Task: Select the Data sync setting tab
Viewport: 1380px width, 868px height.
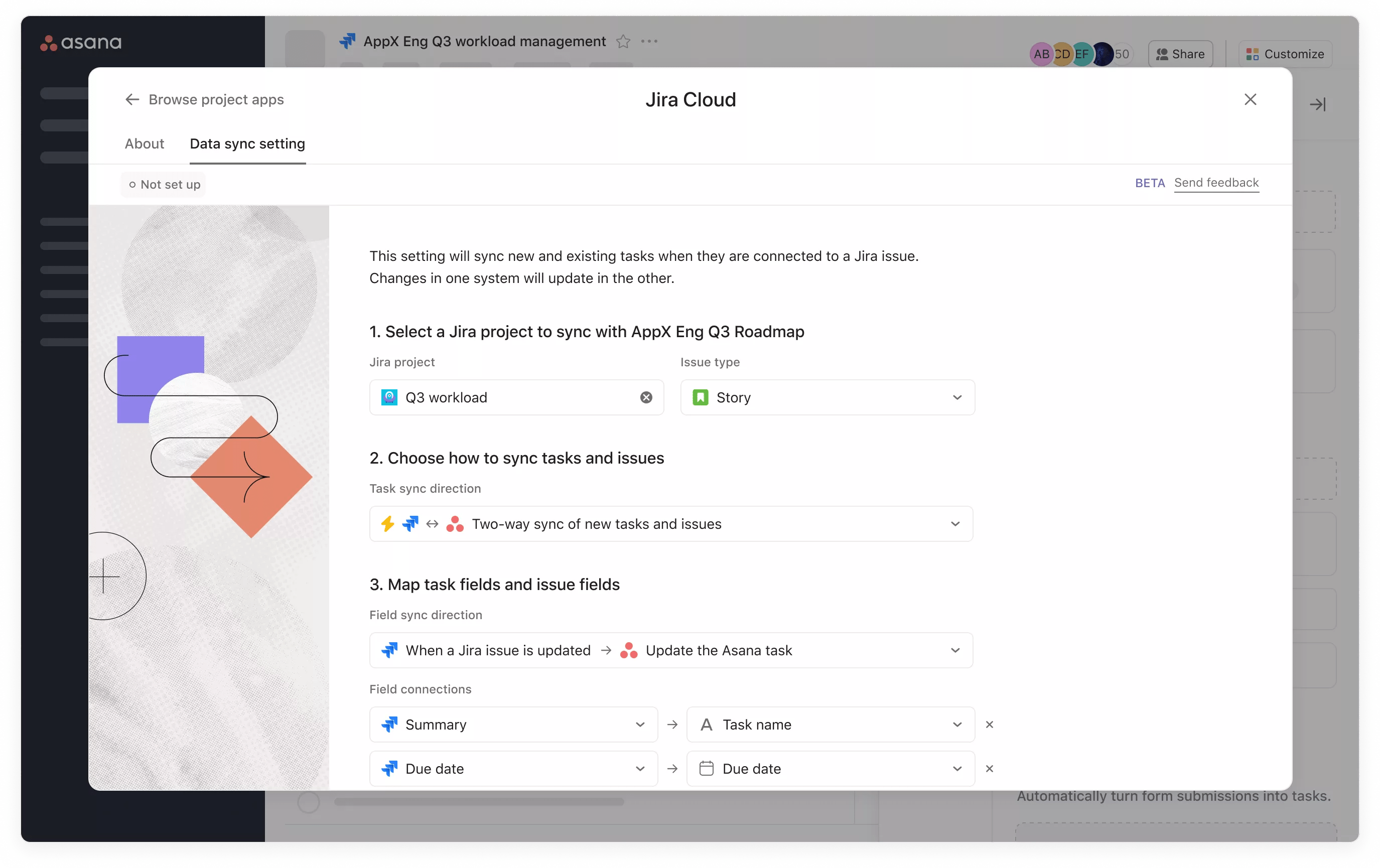Action: tap(247, 144)
